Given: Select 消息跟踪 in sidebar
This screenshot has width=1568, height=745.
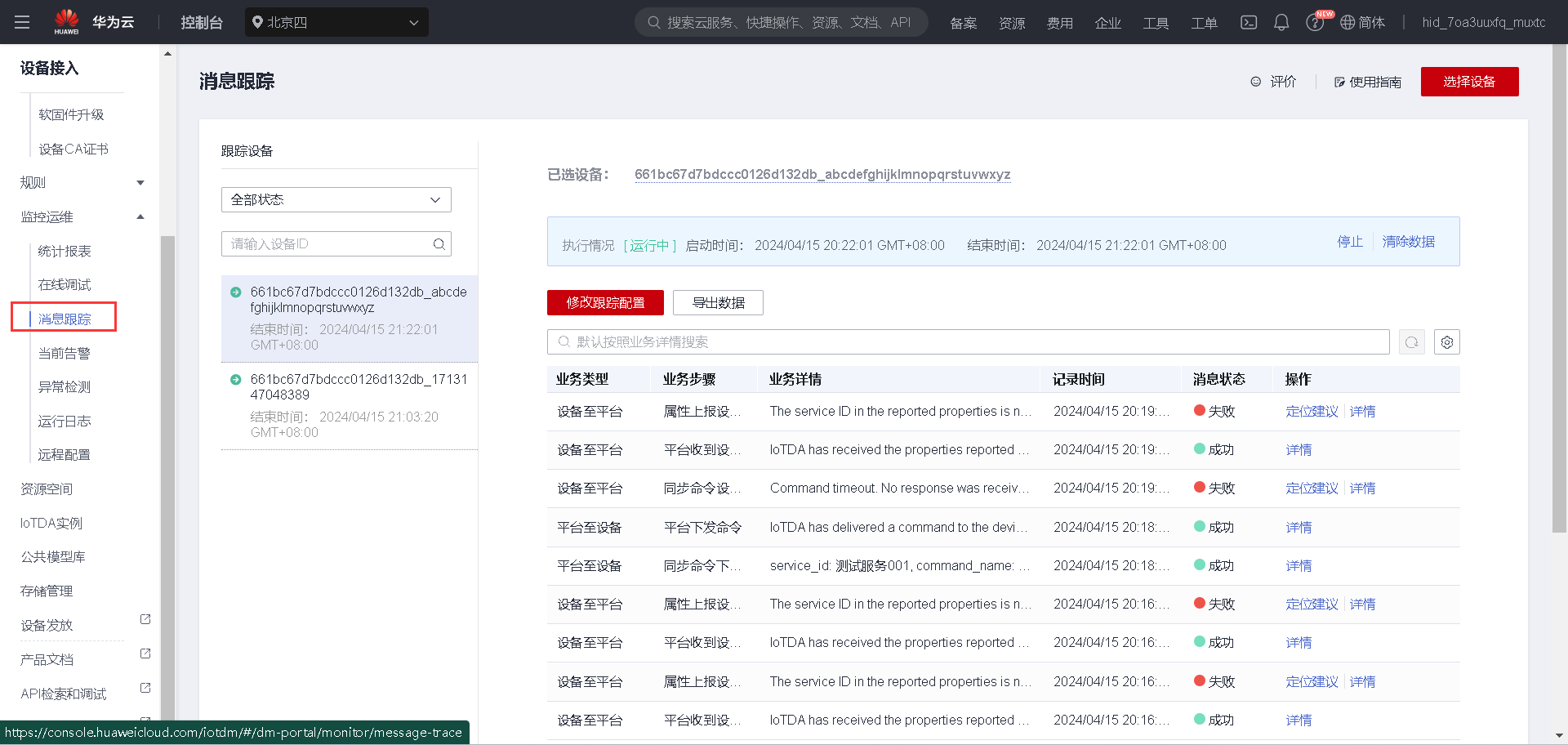Looking at the screenshot, I should [x=65, y=319].
